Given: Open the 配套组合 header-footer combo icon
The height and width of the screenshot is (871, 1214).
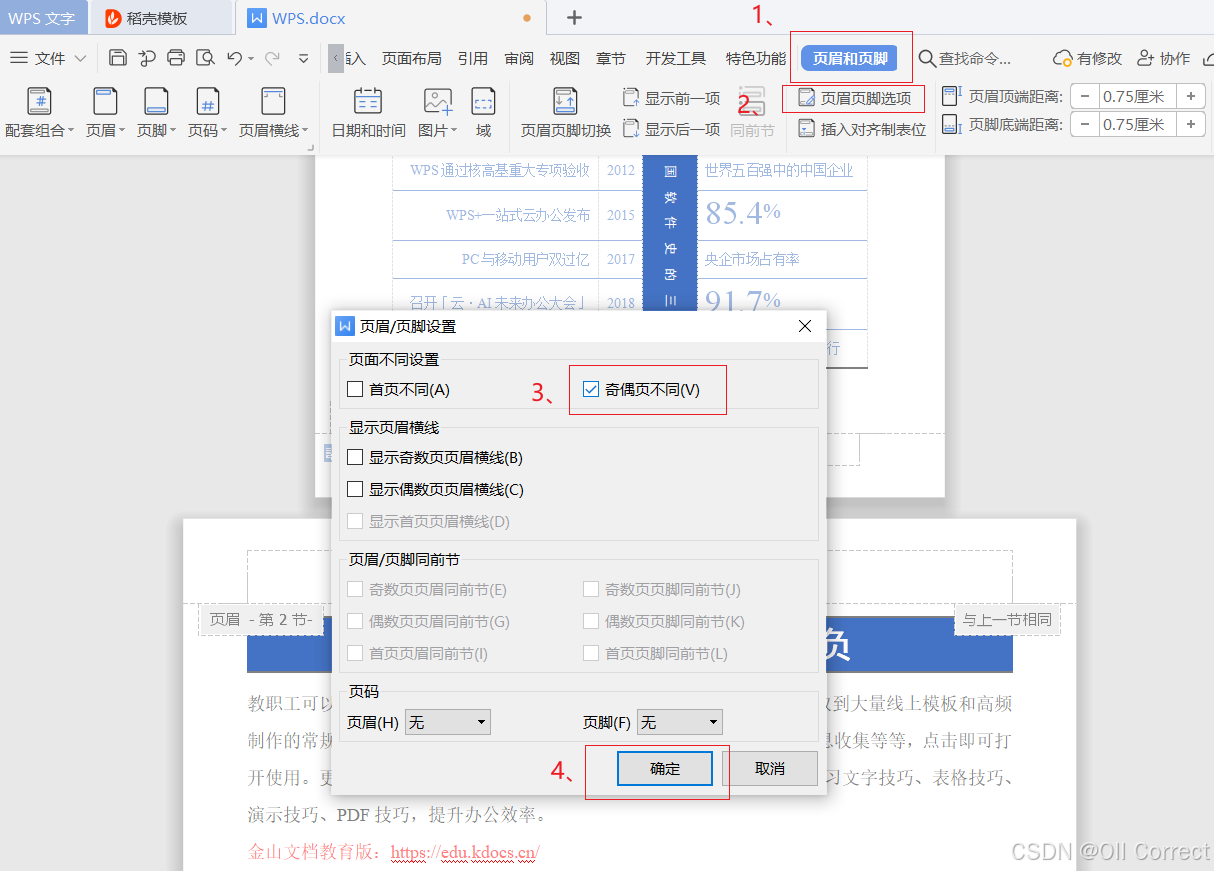Looking at the screenshot, I should pos(39,102).
